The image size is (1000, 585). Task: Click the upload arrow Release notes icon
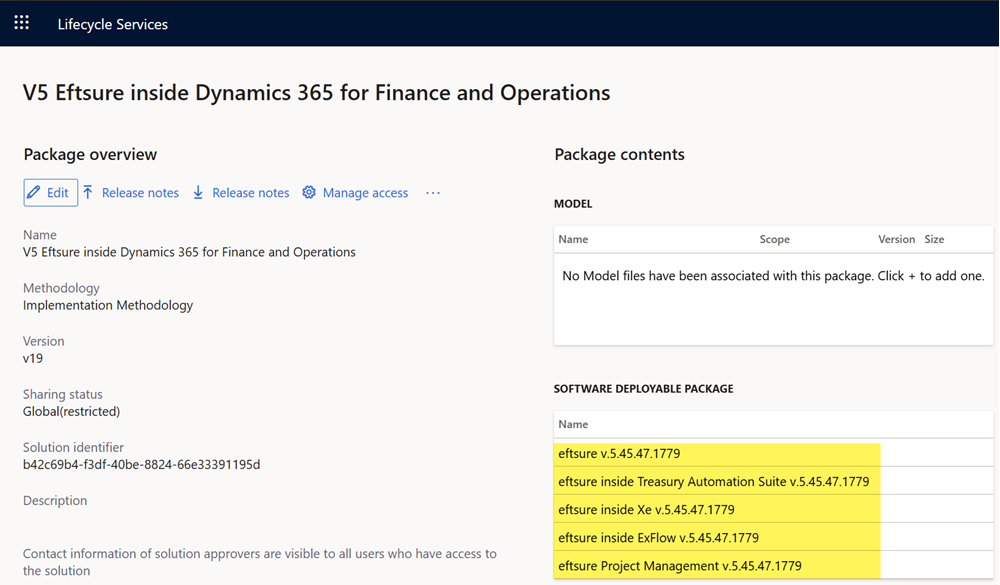pos(88,192)
